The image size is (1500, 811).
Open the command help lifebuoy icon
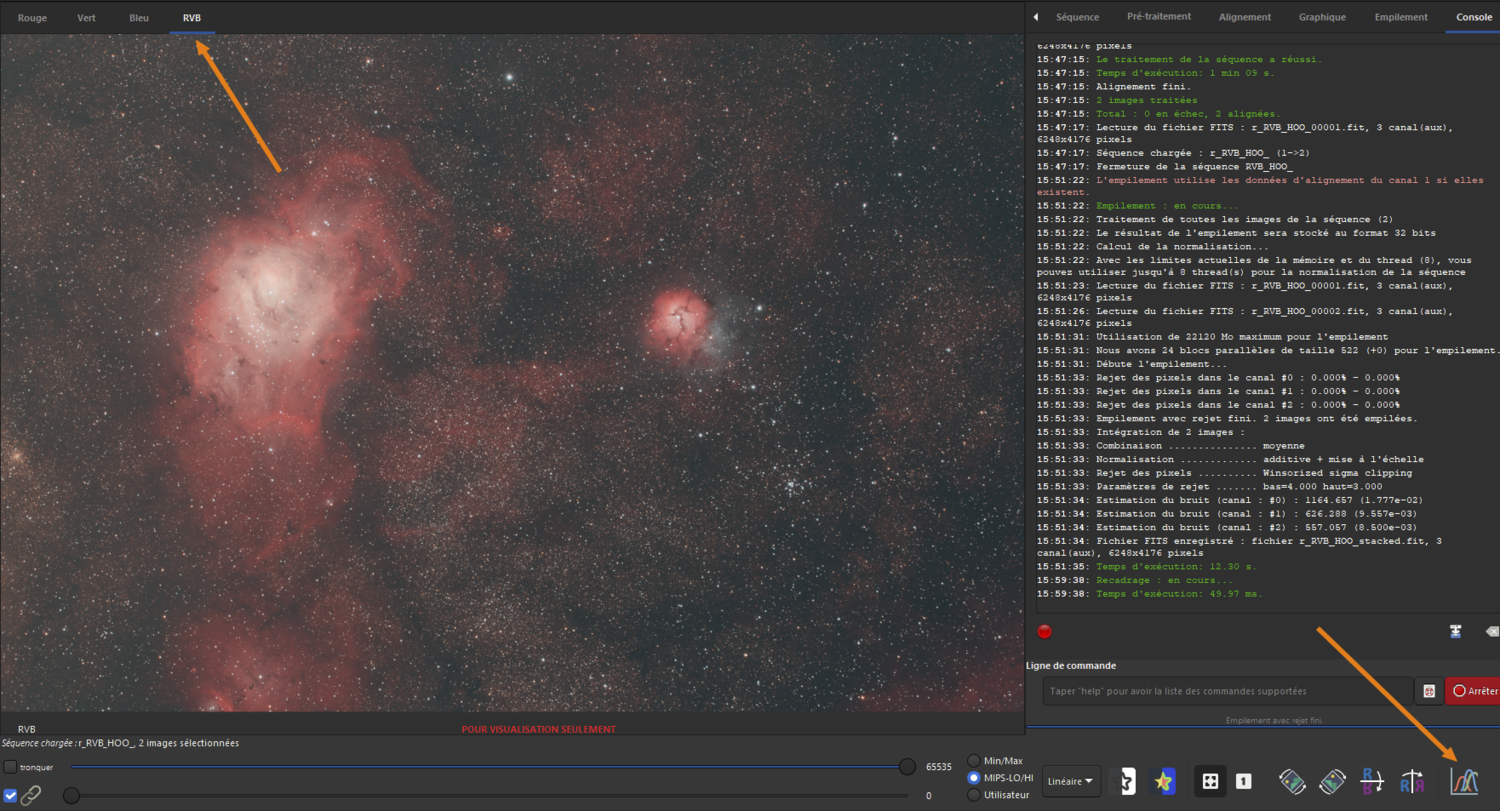click(1429, 691)
